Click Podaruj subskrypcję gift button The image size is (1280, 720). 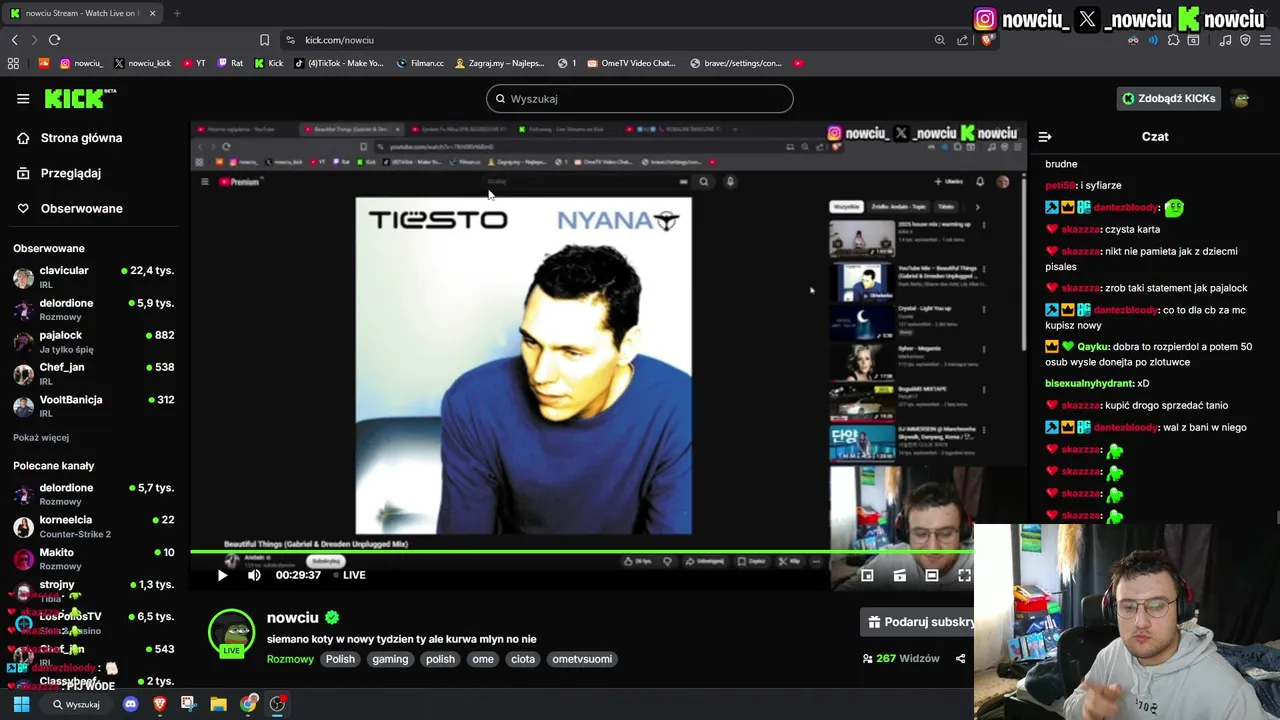917,622
